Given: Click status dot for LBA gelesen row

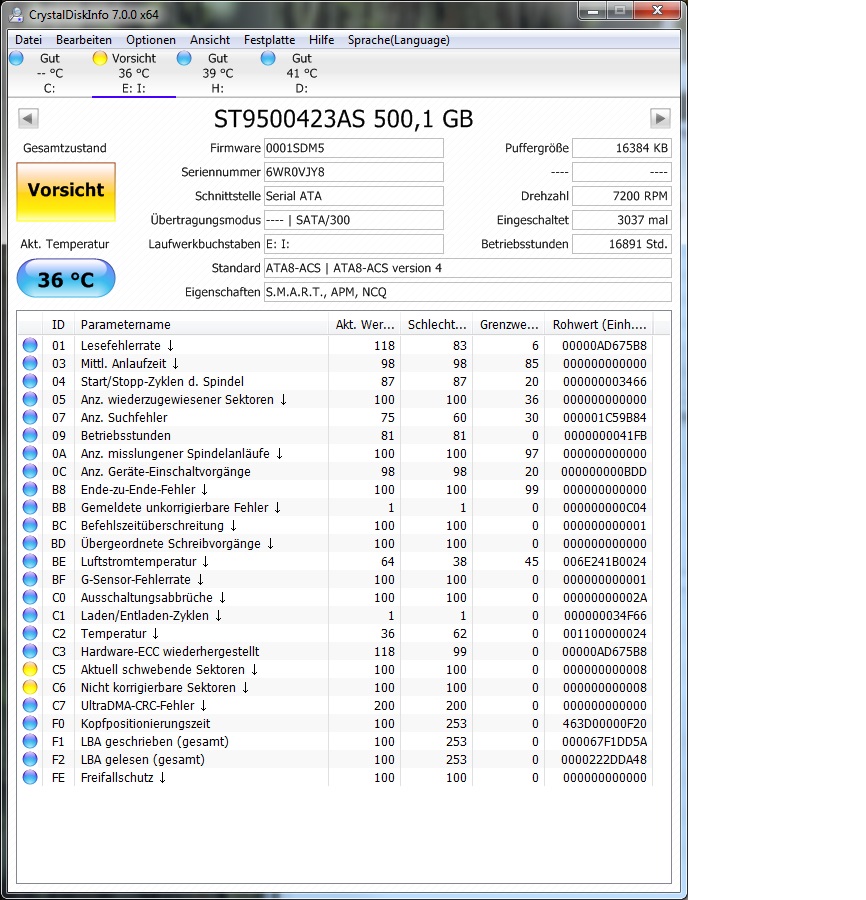Looking at the screenshot, I should tap(30, 759).
